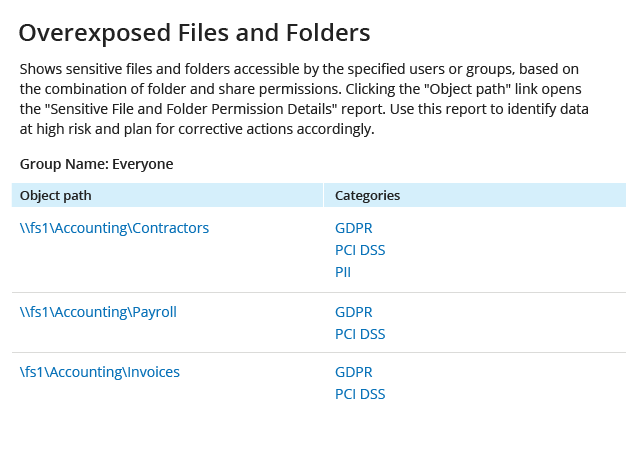Select GDPR category for Payroll folder

pyautogui.click(x=353, y=312)
